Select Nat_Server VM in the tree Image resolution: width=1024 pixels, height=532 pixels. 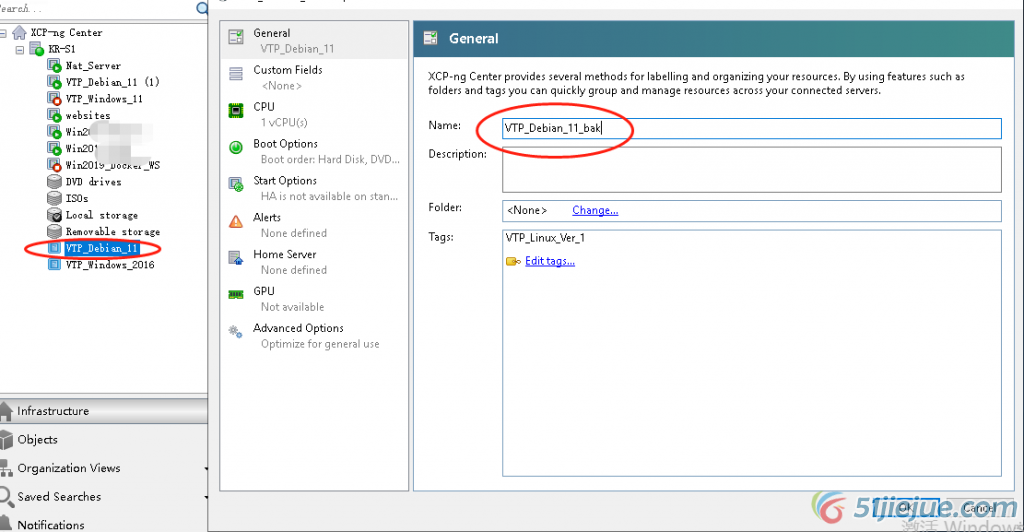[x=93, y=66]
